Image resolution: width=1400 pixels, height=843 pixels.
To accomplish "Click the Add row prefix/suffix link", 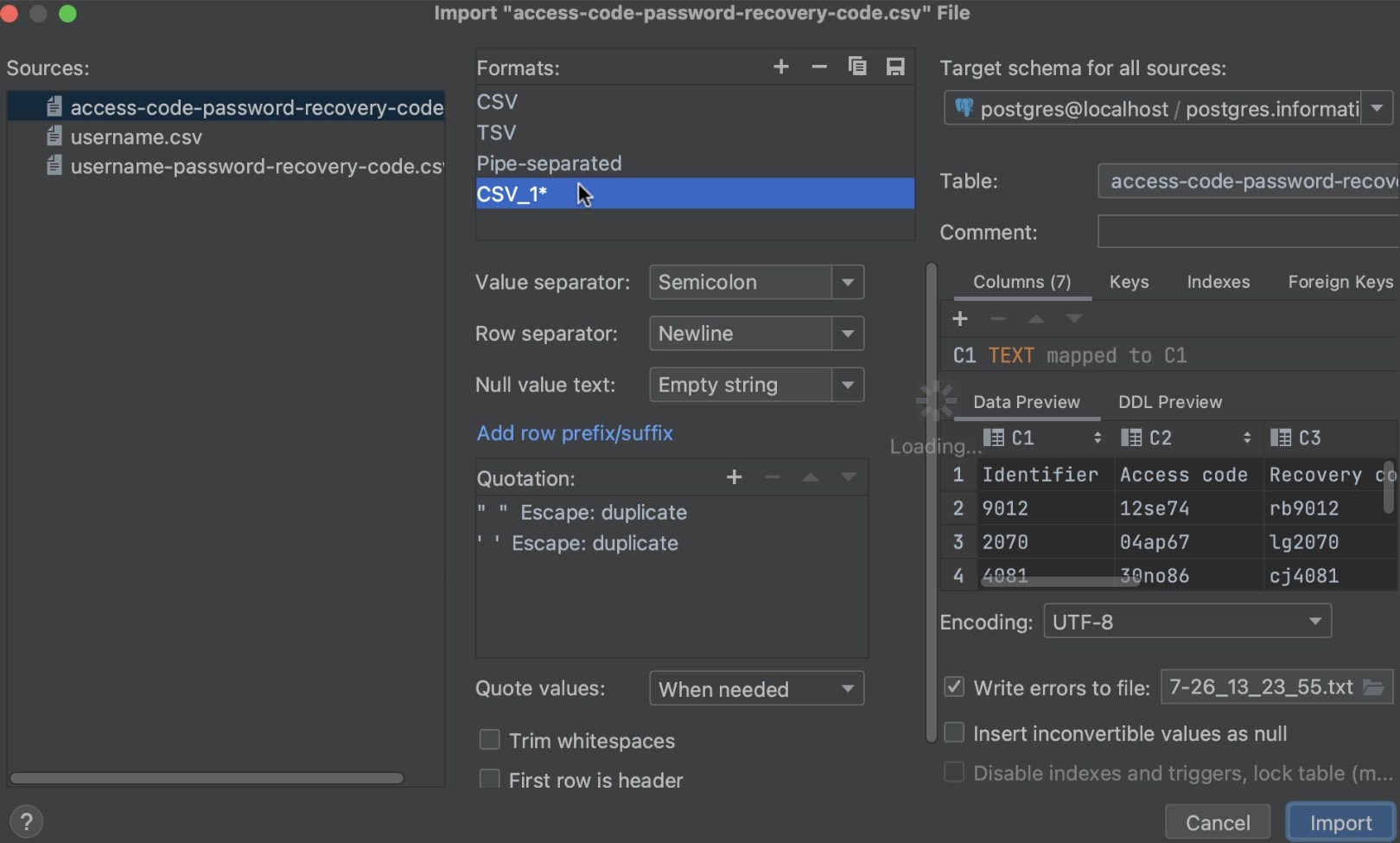I will 574,433.
